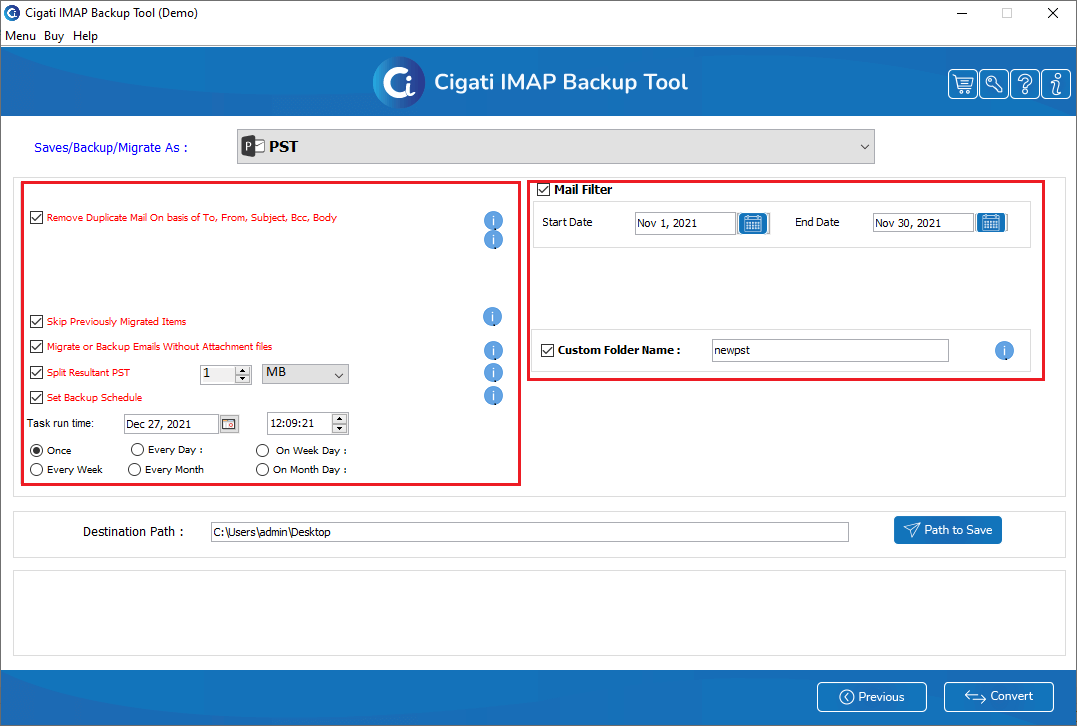Screen dimensions: 1077x726
Task: Click the question mark help icon
Action: 1025,84
